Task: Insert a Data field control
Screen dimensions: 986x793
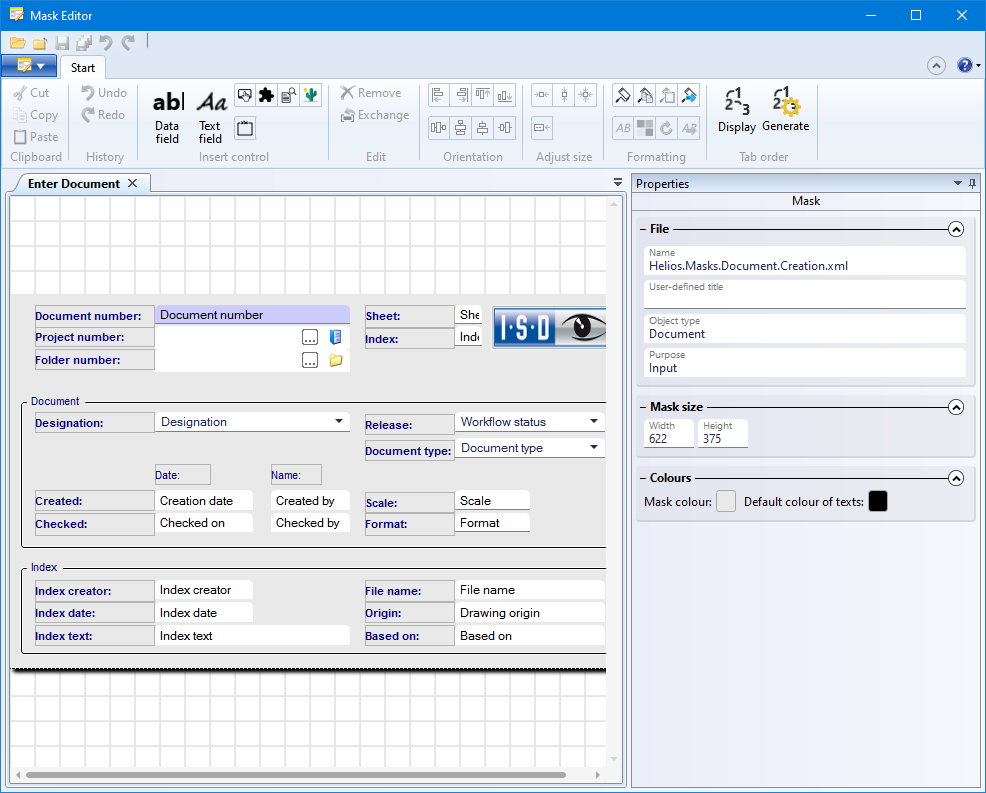Action: [x=167, y=114]
